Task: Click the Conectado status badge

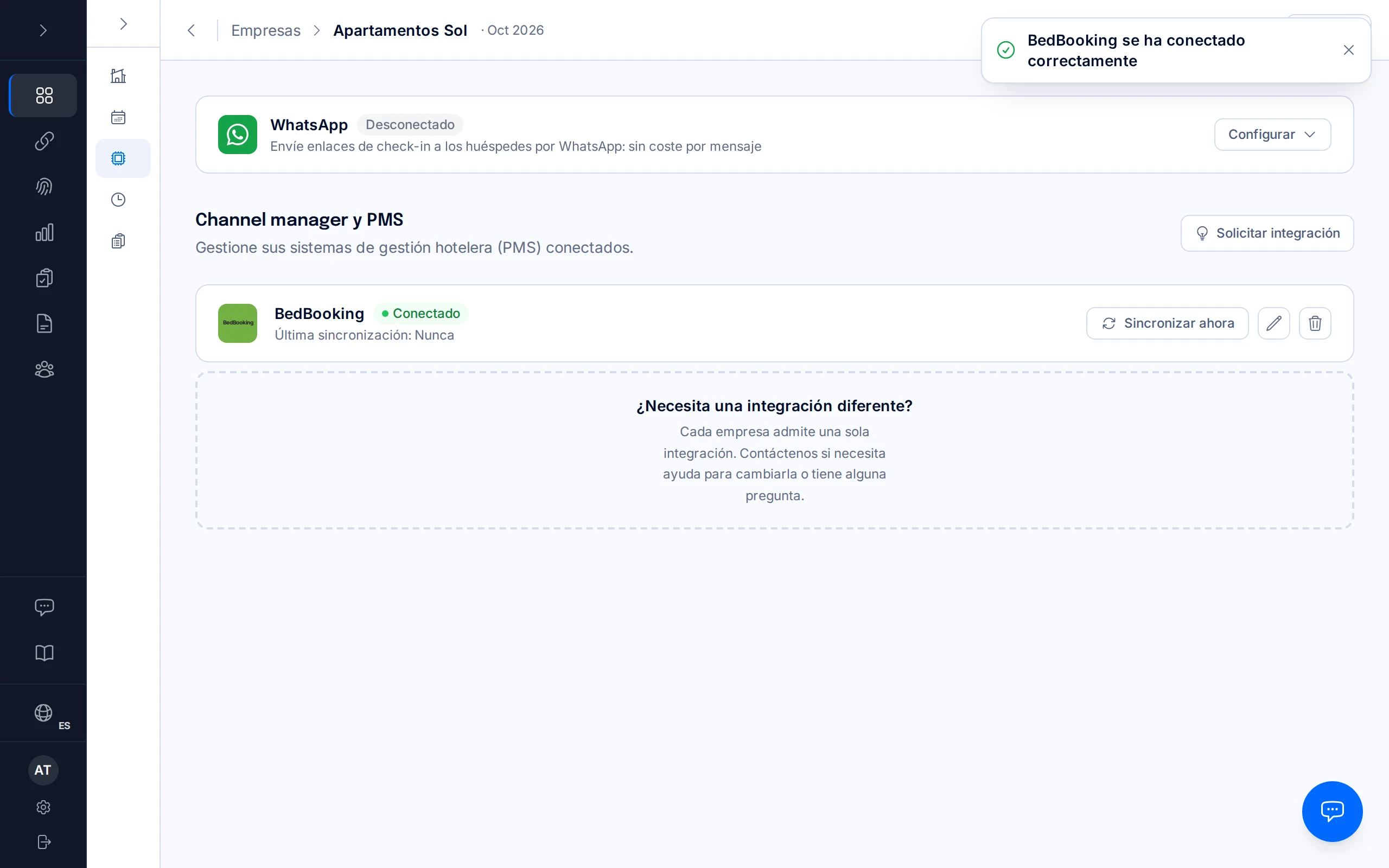Action: tap(420, 314)
